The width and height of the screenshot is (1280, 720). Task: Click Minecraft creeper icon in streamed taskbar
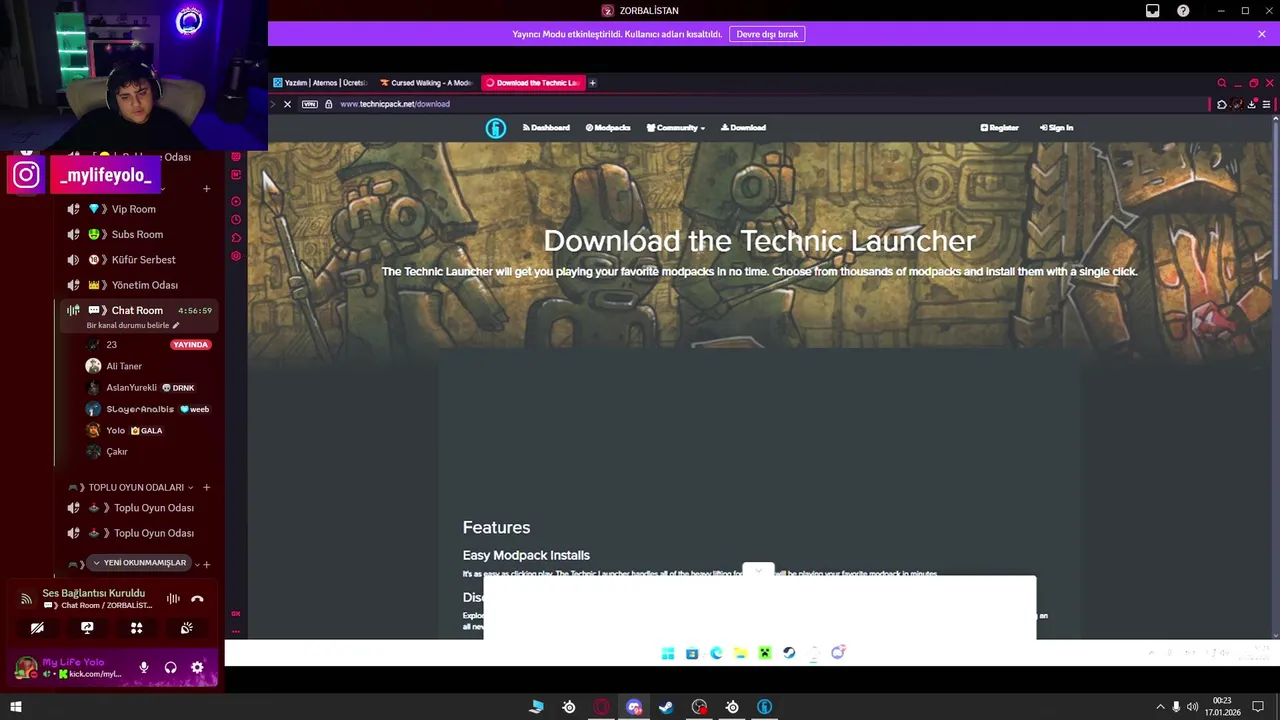(x=765, y=653)
